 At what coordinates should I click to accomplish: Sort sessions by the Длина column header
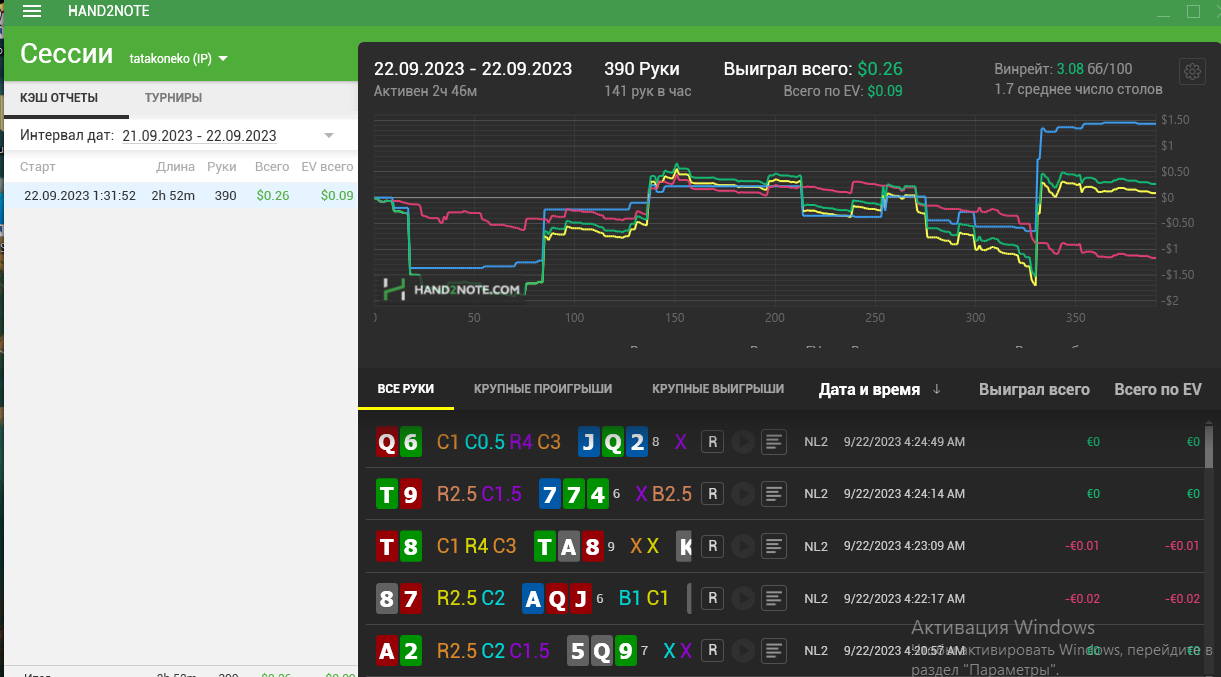pos(176,167)
